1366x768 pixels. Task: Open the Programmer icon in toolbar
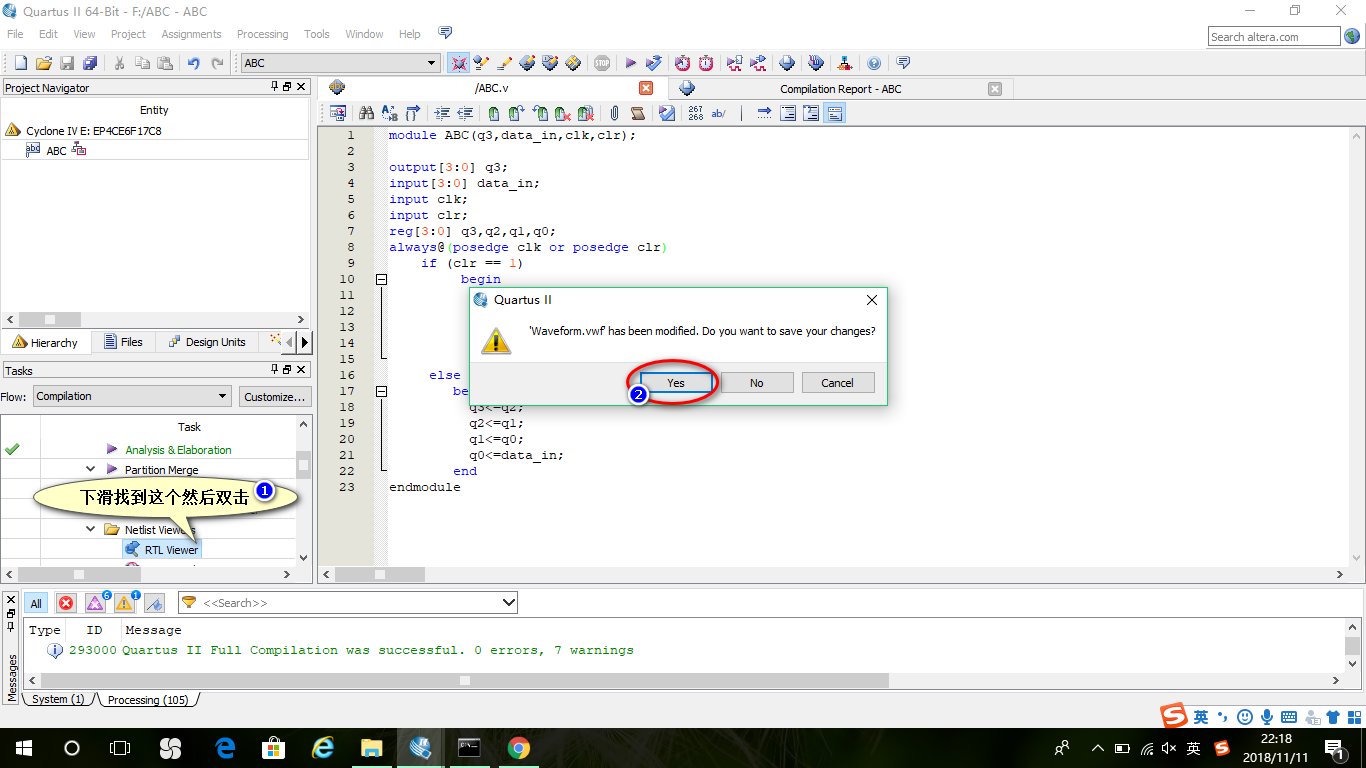[815, 63]
